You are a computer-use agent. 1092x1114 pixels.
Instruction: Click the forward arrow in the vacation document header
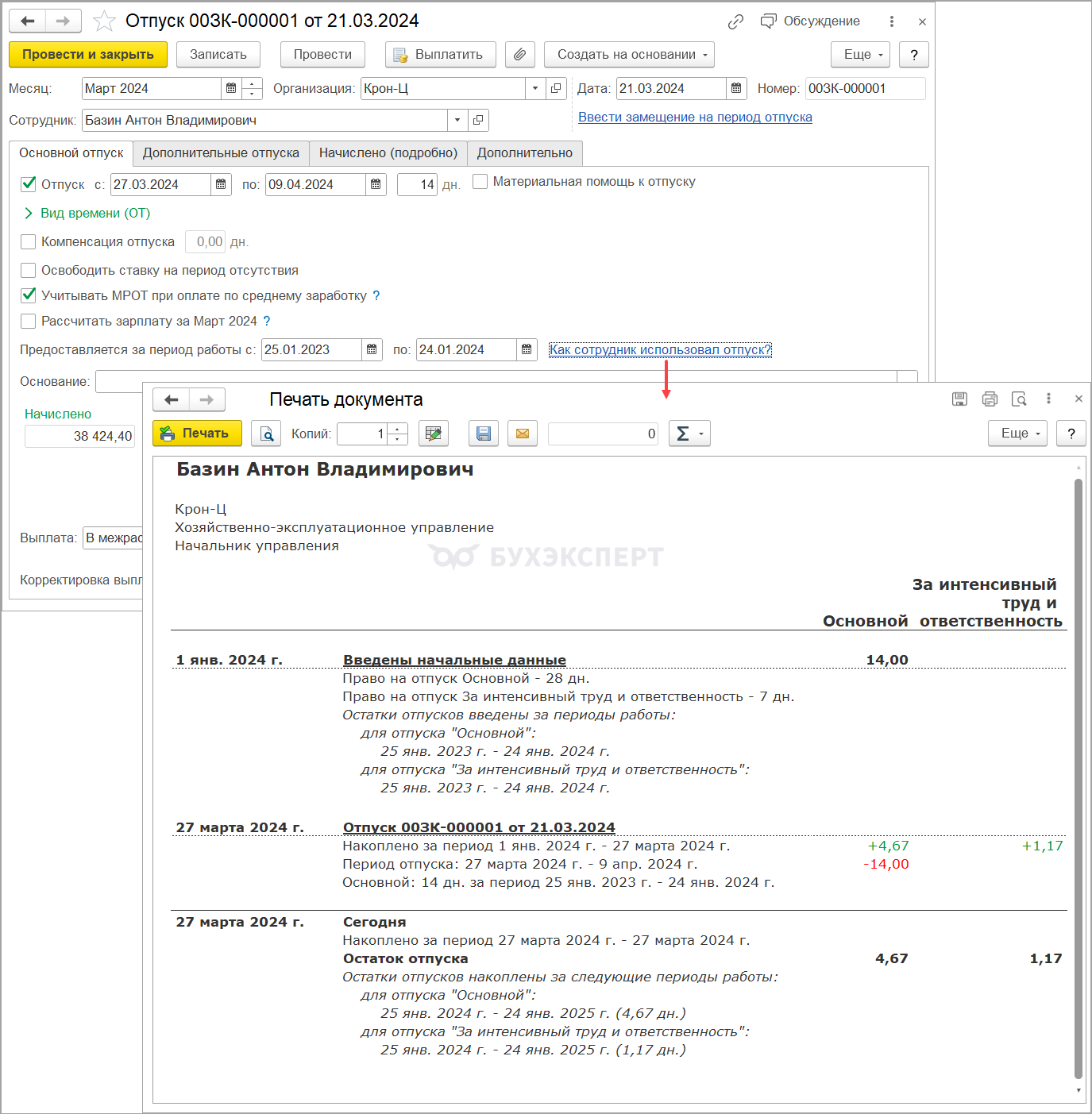[64, 21]
